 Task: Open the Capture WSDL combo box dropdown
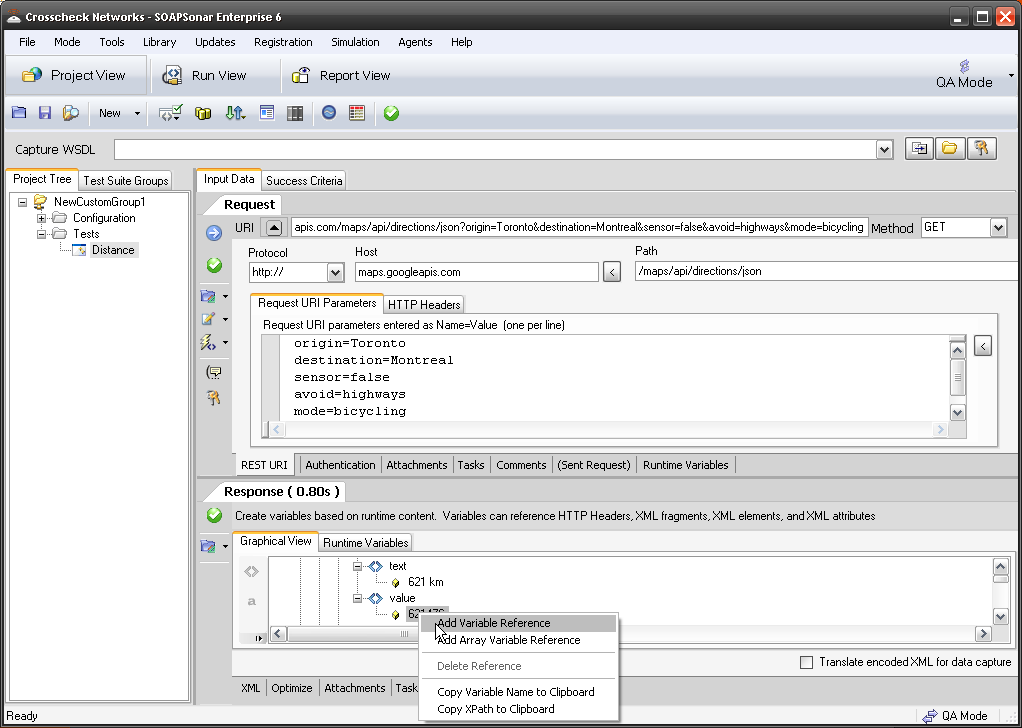coord(884,149)
